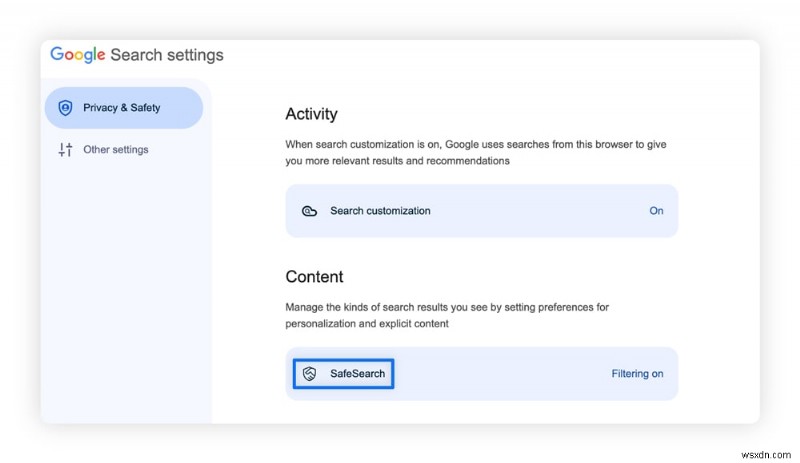Image resolution: width=800 pixels, height=463 pixels.
Task: Click the Search settings page title
Action: [167, 55]
